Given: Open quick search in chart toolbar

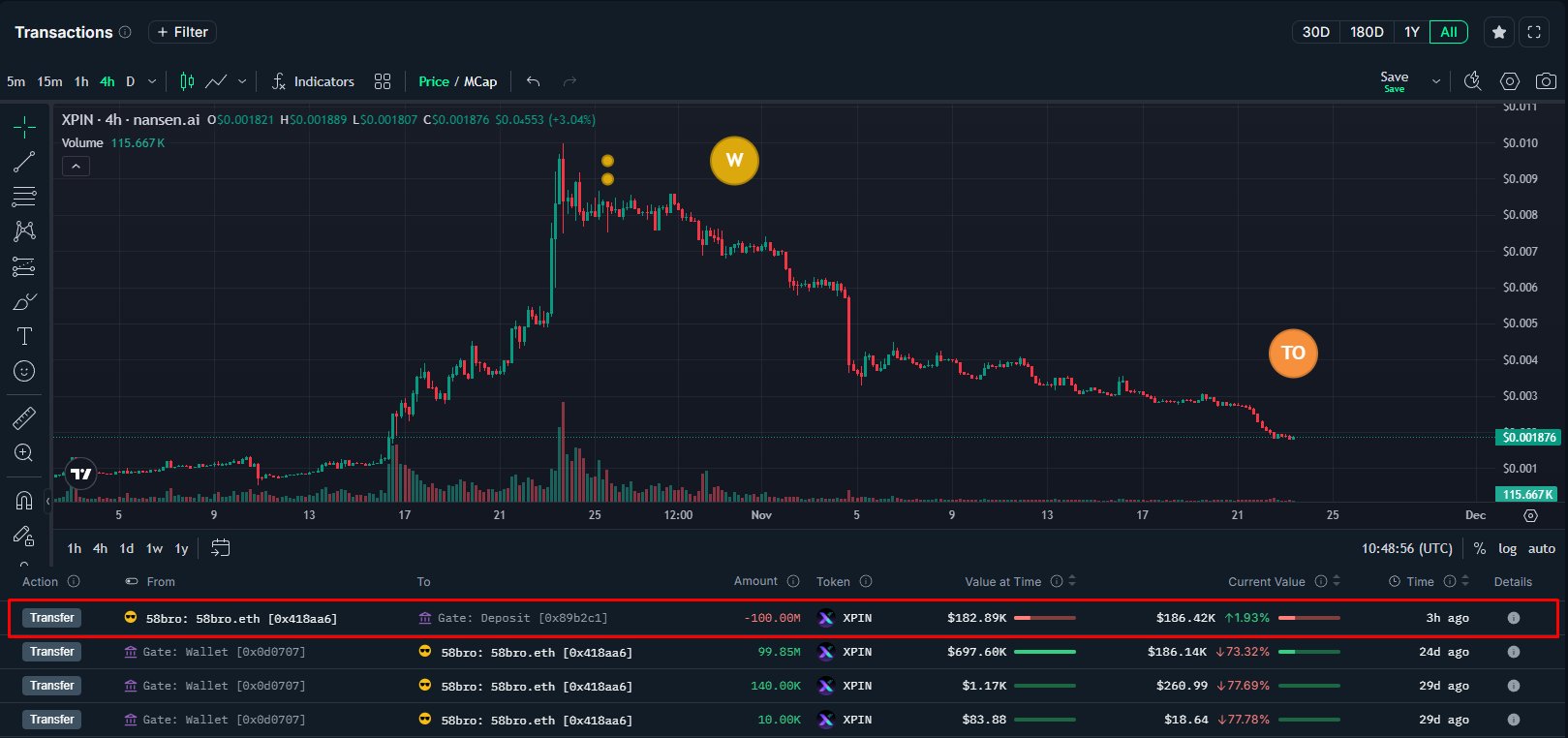Looking at the screenshot, I should [1472, 81].
